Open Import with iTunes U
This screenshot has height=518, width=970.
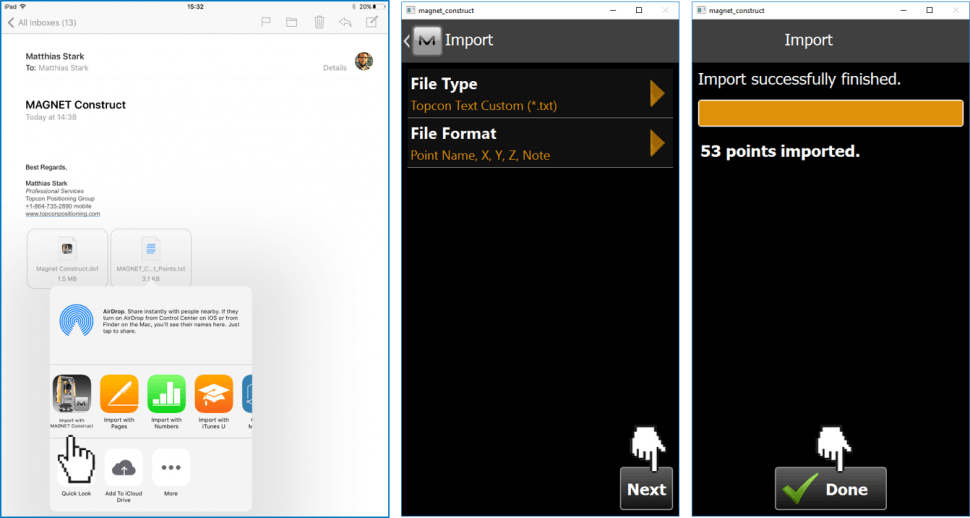[214, 393]
